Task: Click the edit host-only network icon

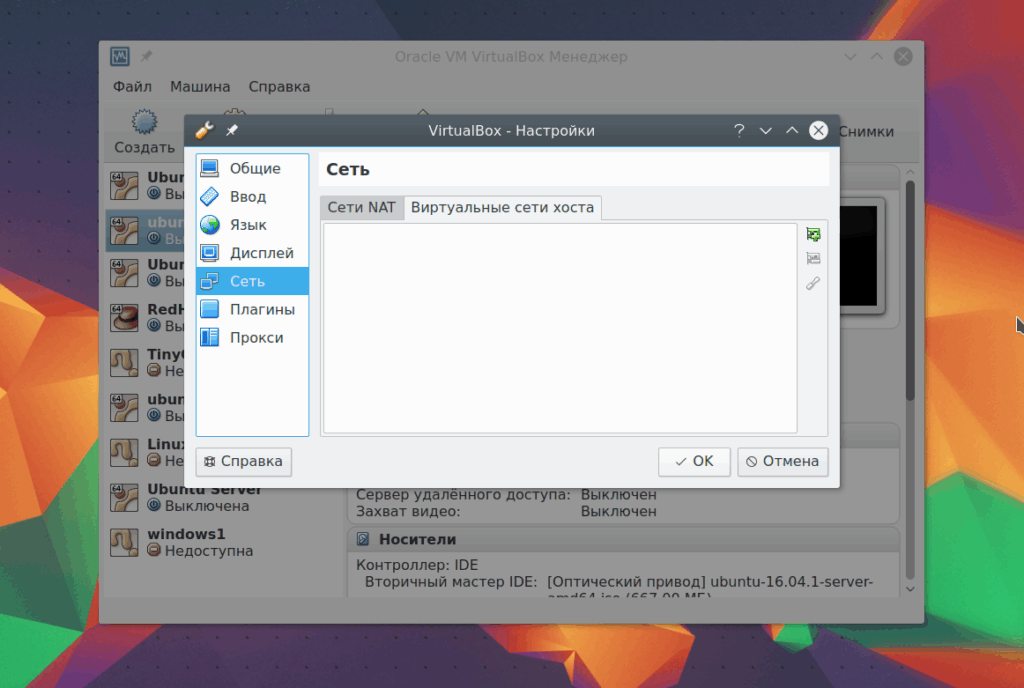Action: pos(813,283)
